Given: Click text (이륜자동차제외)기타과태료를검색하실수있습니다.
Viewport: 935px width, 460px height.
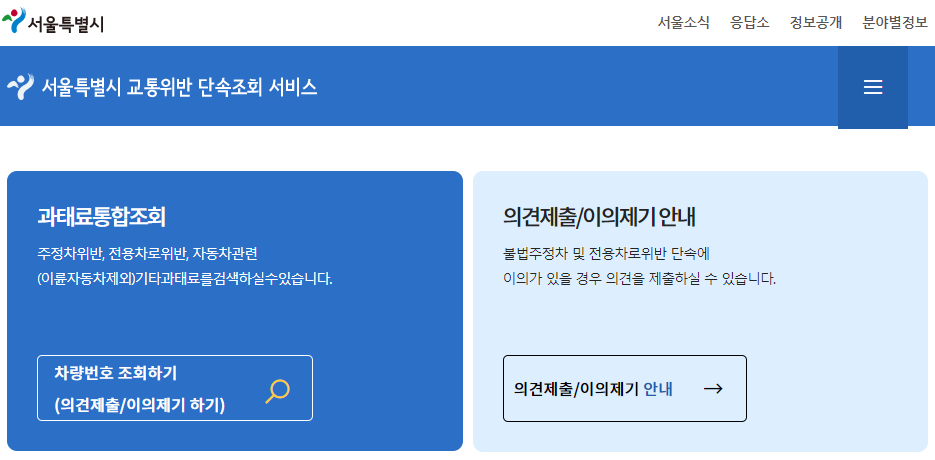Looking at the screenshot, I should click(185, 279).
